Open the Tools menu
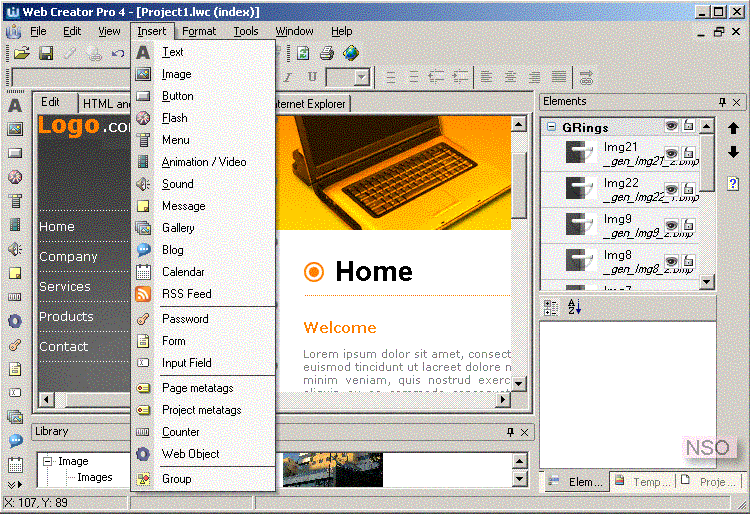The width and height of the screenshot is (750, 514). [246, 32]
